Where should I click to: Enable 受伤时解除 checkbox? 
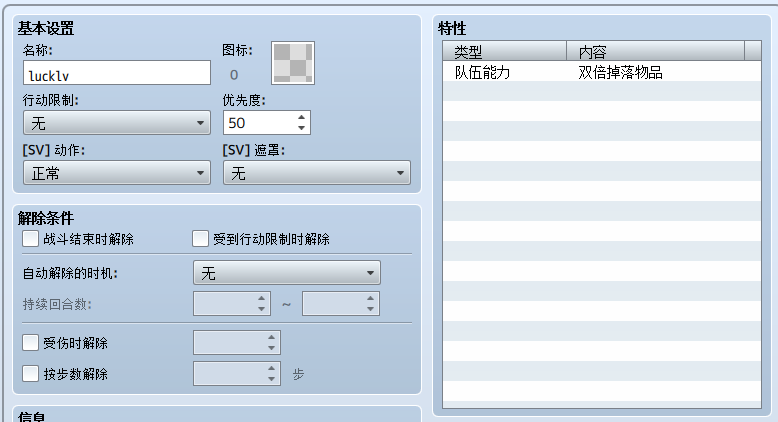pos(30,343)
